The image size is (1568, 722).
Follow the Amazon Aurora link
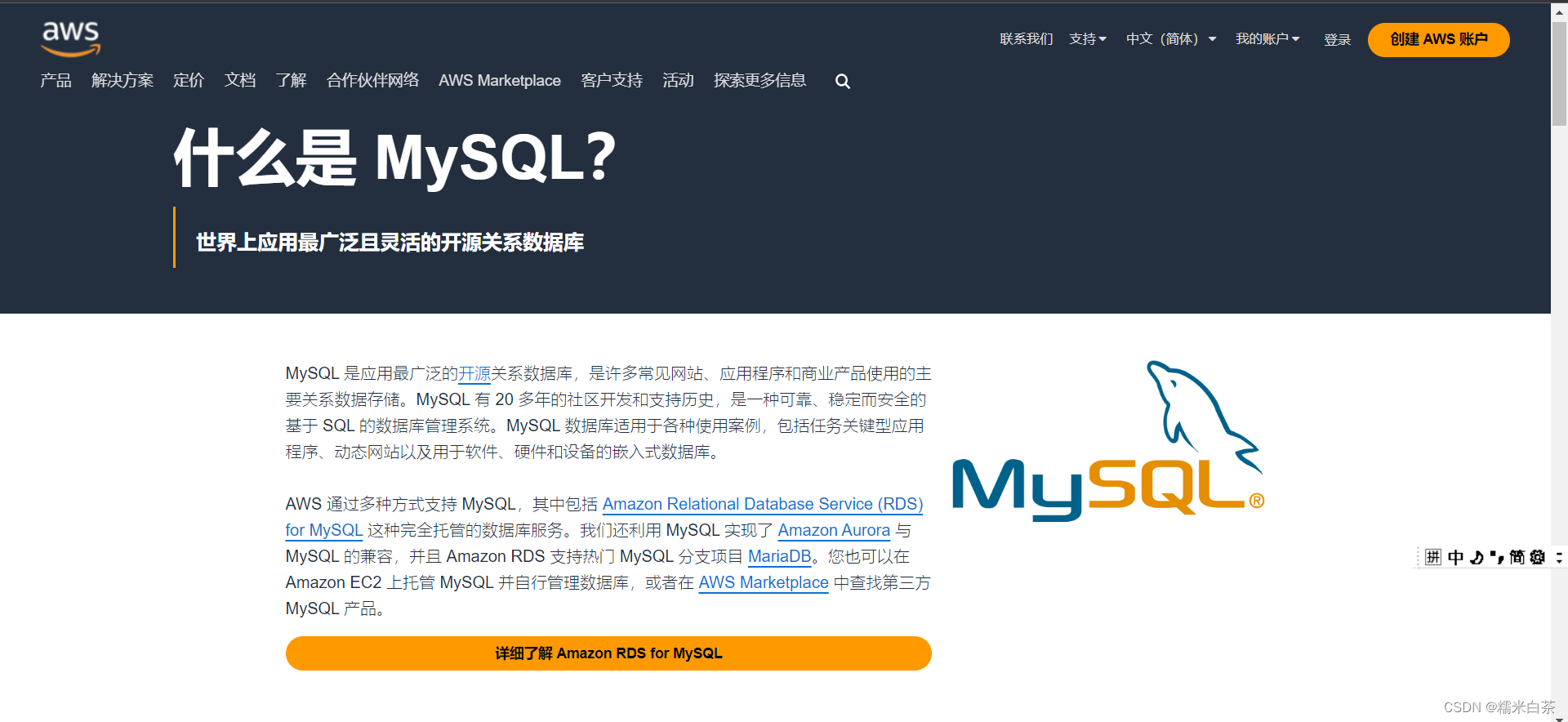834,530
